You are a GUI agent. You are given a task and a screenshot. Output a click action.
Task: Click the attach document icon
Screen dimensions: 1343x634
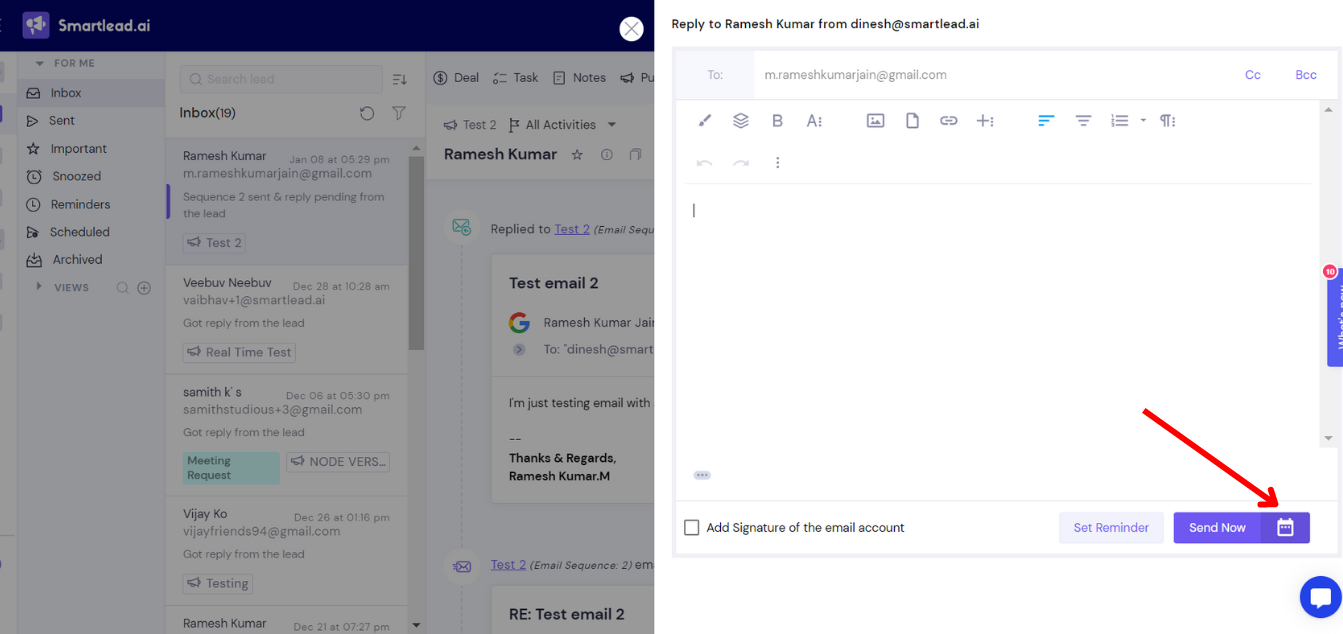pos(911,120)
